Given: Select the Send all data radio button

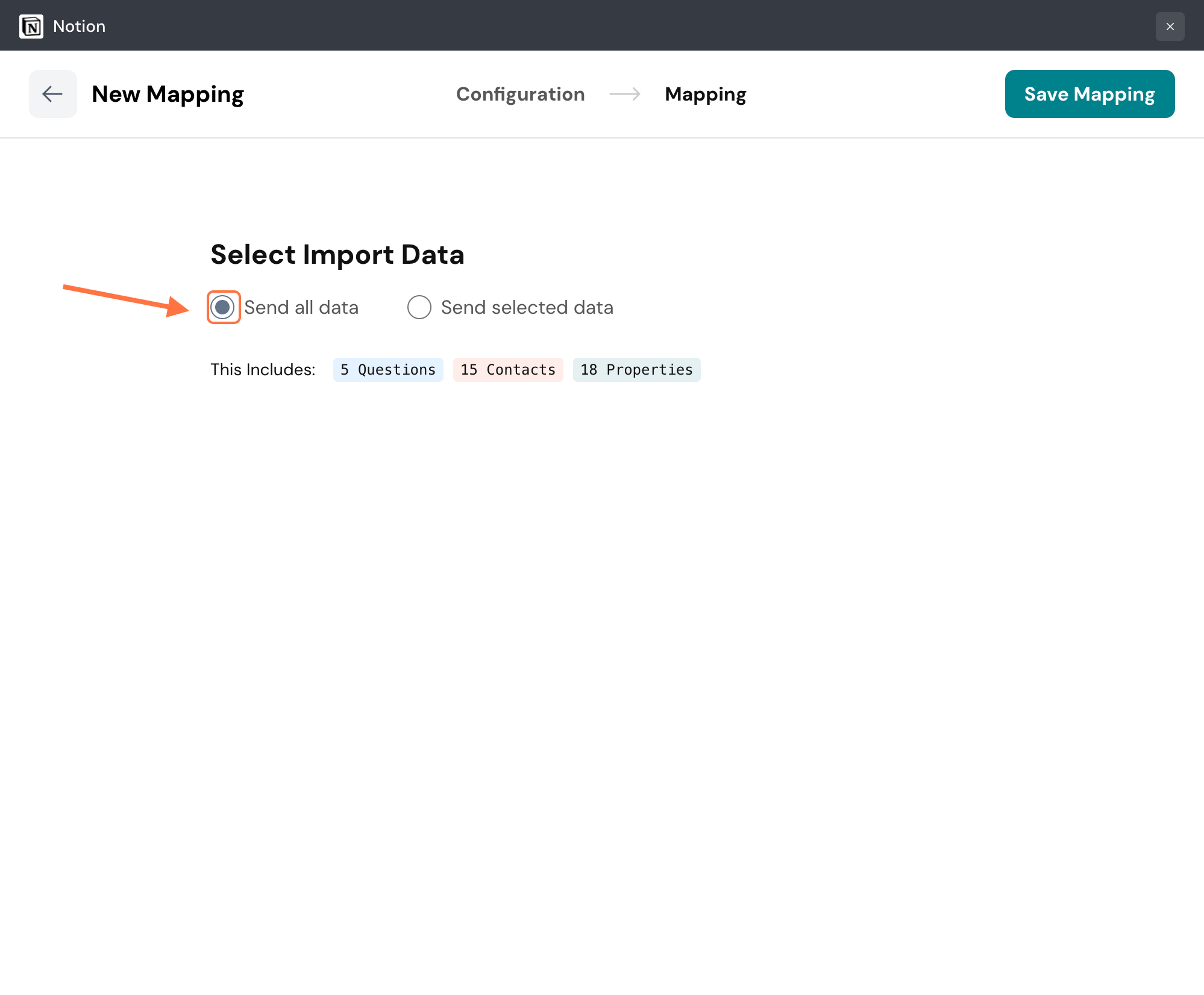Looking at the screenshot, I should 223,307.
